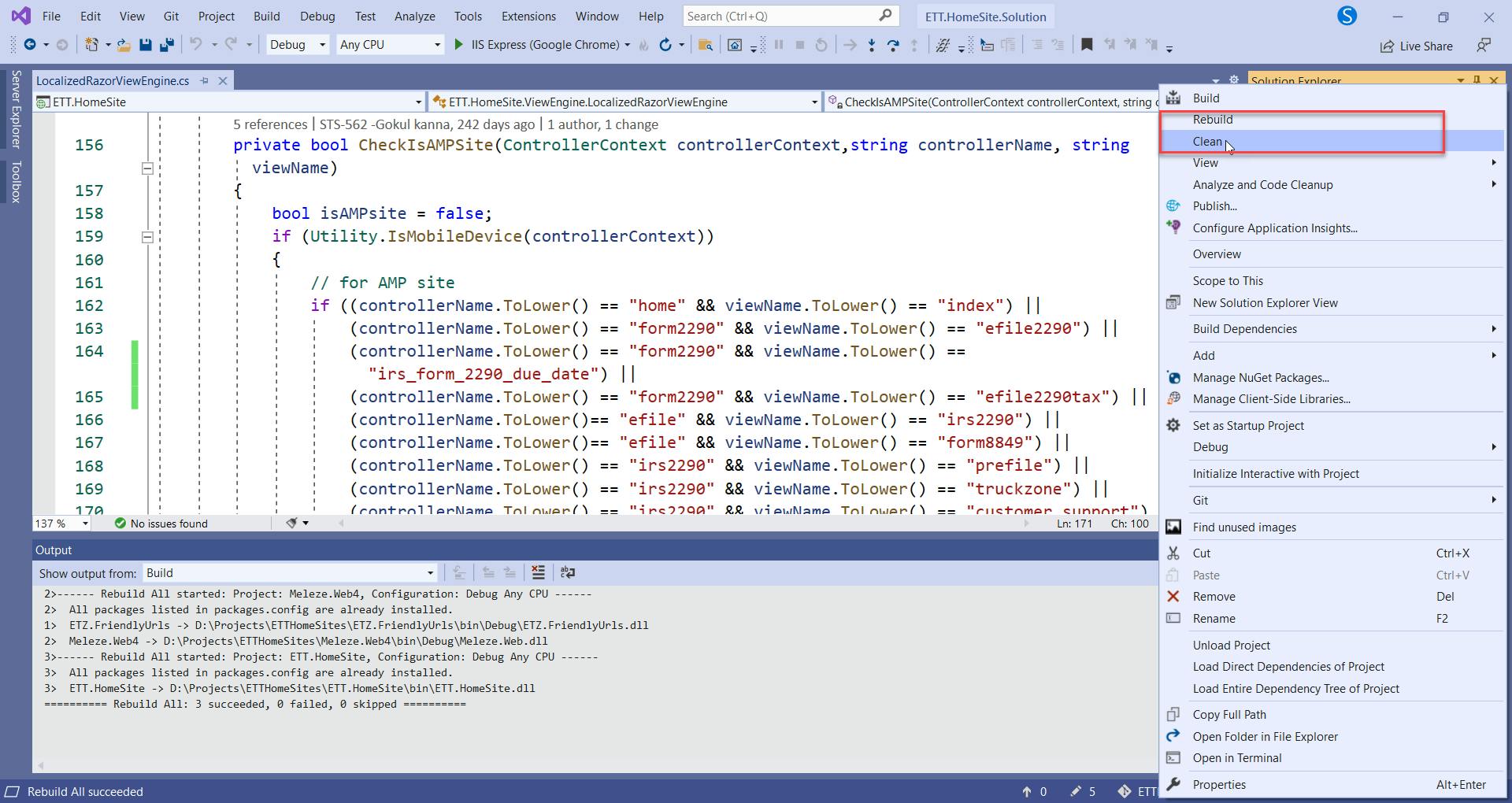
Task: Click the user account avatar S icon
Action: [x=1347, y=16]
